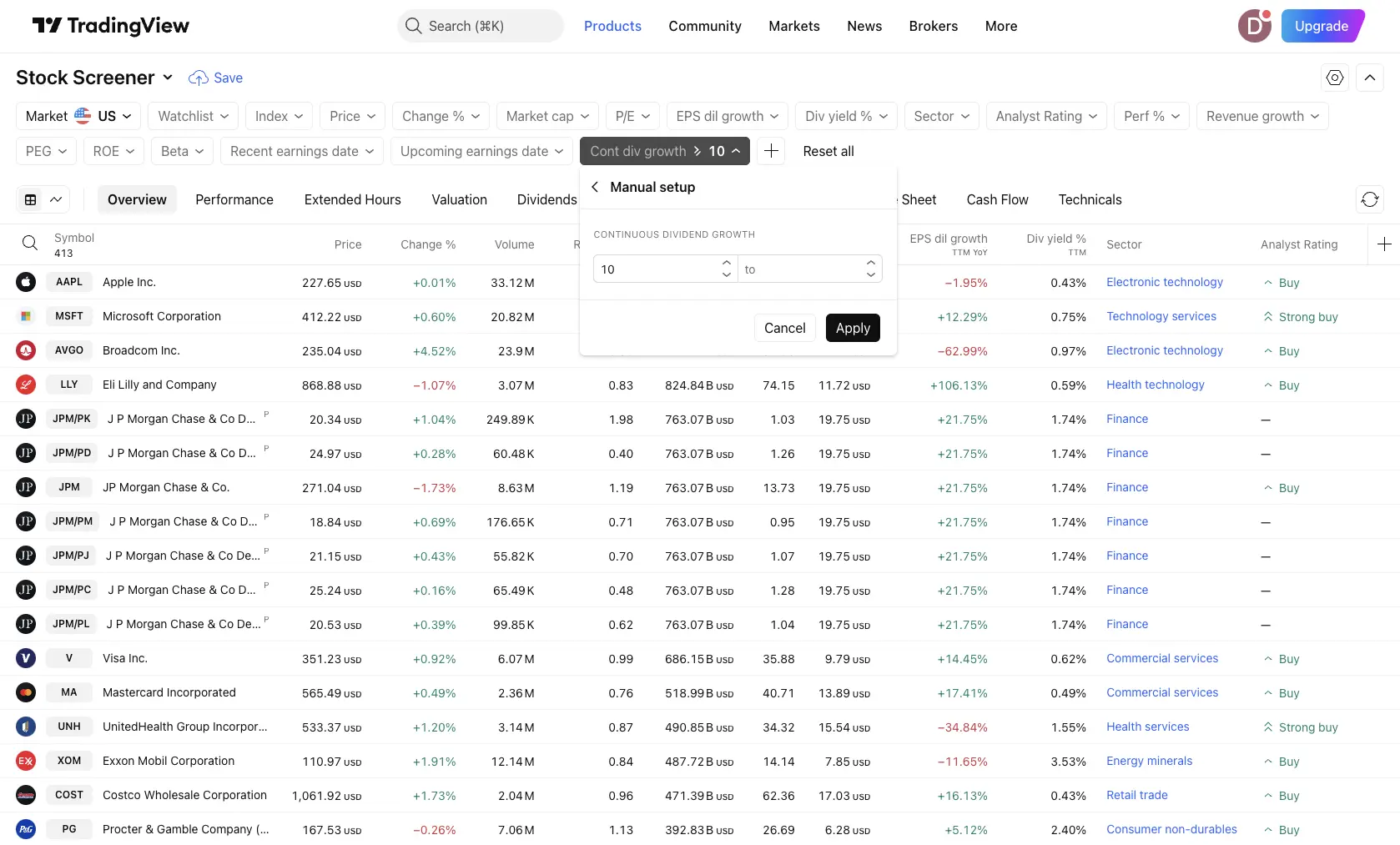Click Apply in Manual setup
The image size is (1400, 845).
[853, 328]
